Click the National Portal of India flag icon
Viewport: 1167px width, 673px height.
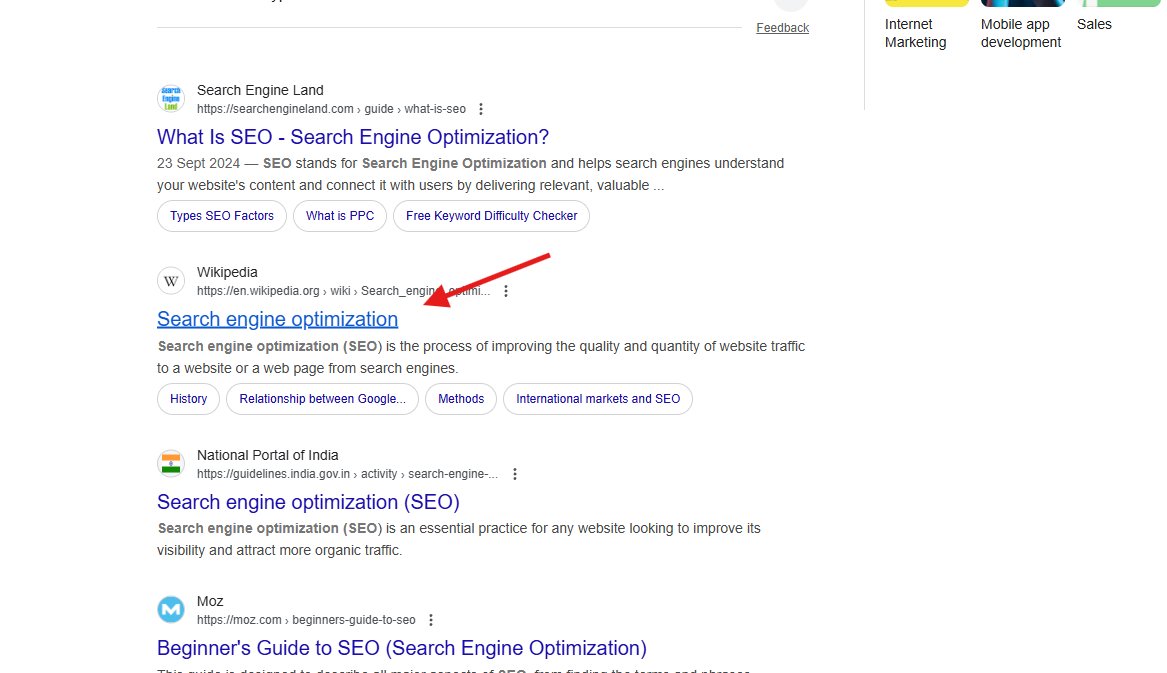point(170,463)
